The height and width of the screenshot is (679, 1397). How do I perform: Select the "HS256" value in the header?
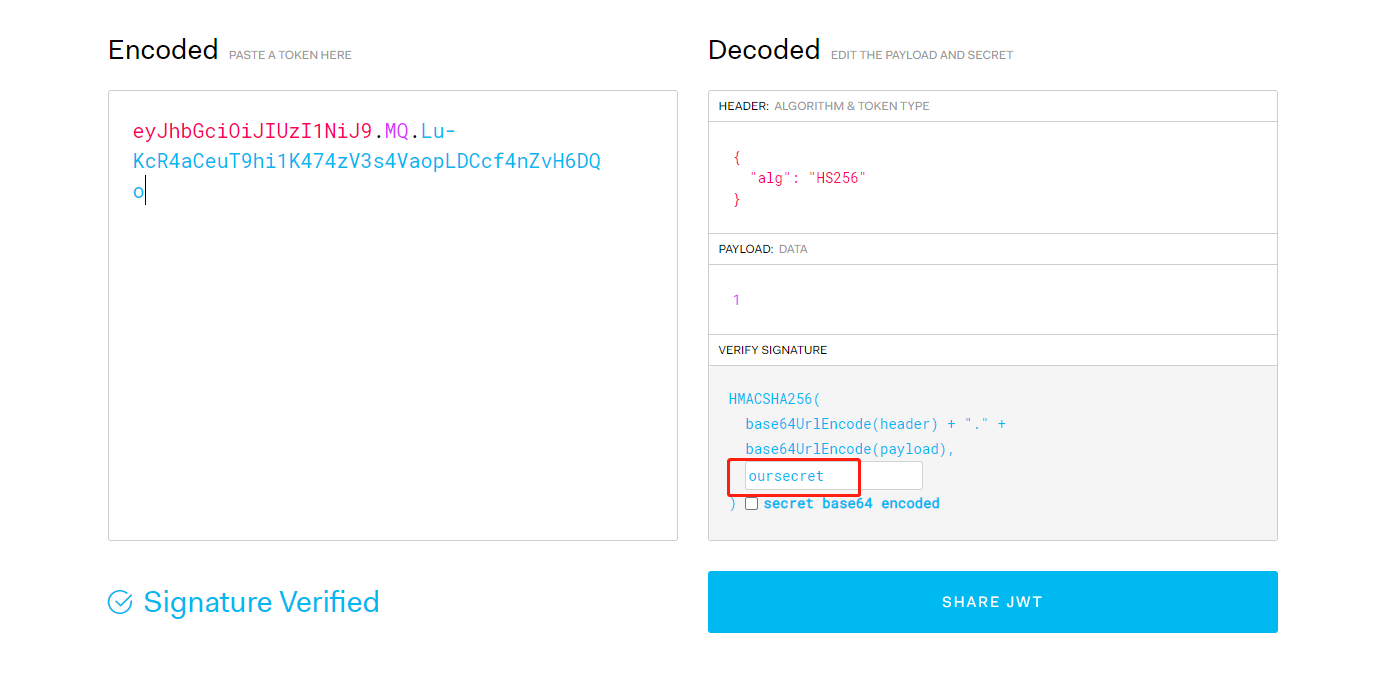click(836, 178)
